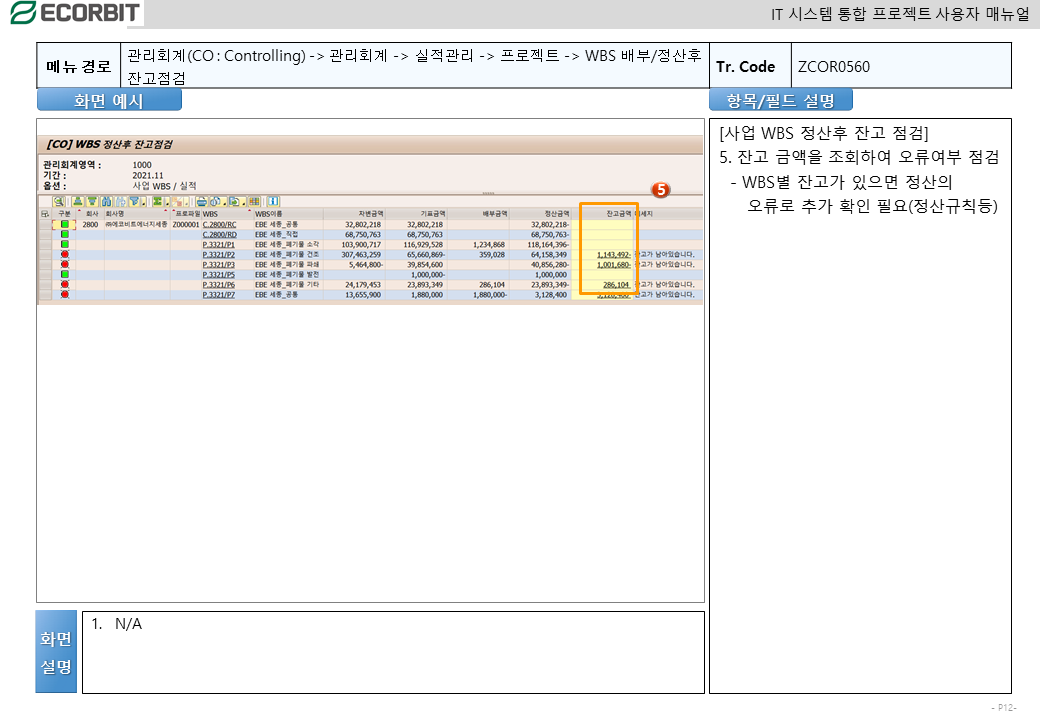The height and width of the screenshot is (720, 1040).
Task: Click balance amount 1,143,492- link
Action: coord(612,255)
